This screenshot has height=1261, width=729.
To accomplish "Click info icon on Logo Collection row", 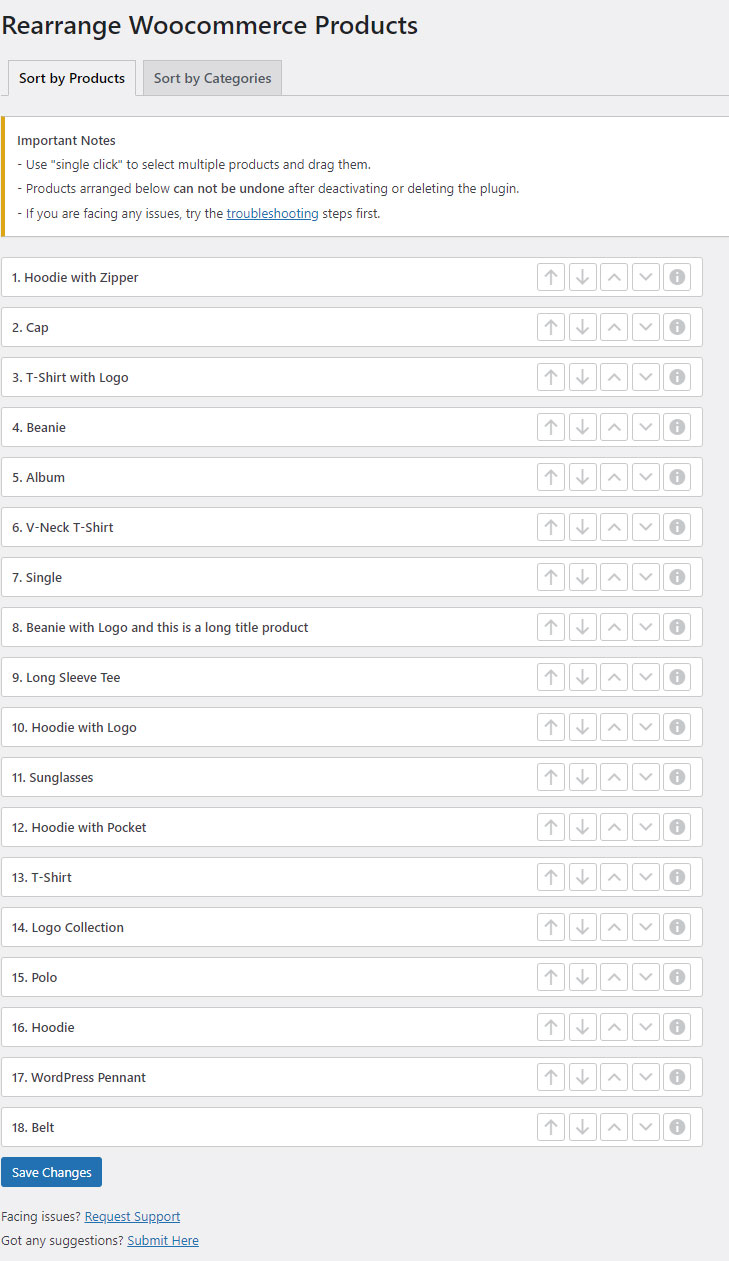I will pyautogui.click(x=677, y=927).
